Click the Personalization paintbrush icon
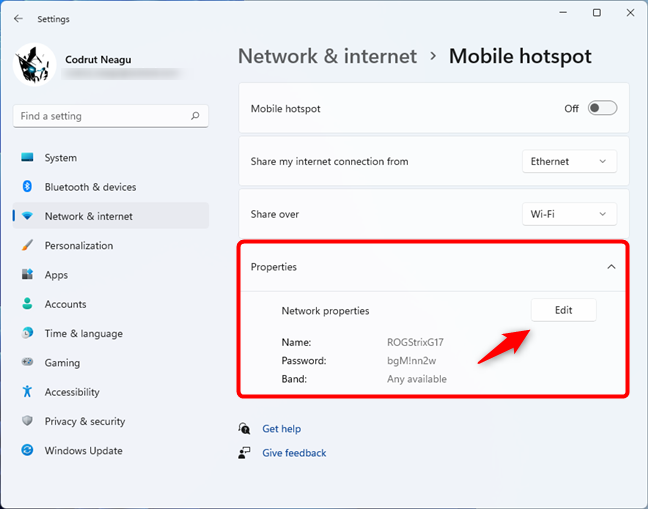The height and width of the screenshot is (509, 648). pos(27,245)
